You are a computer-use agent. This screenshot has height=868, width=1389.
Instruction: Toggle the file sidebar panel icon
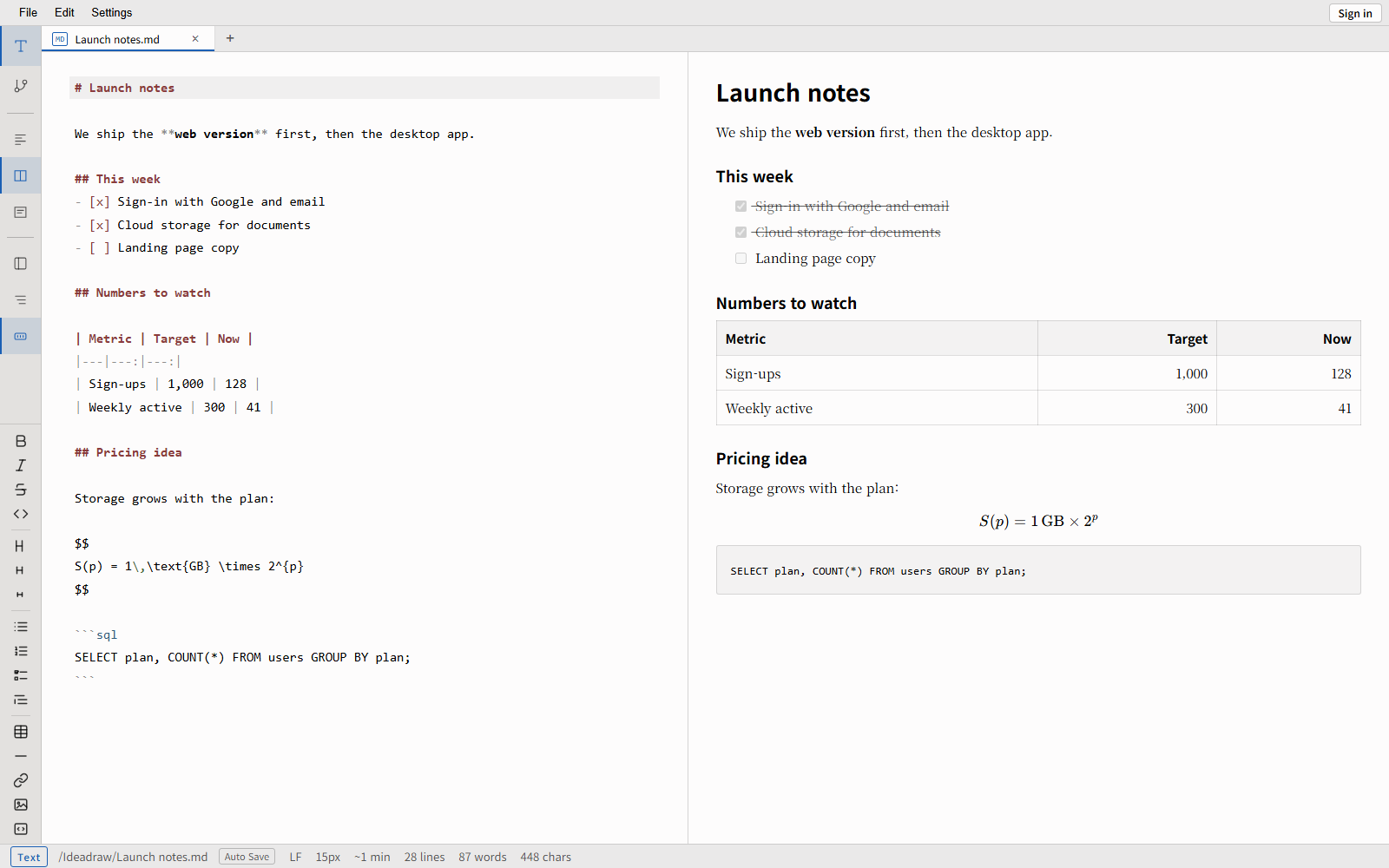[x=21, y=263]
